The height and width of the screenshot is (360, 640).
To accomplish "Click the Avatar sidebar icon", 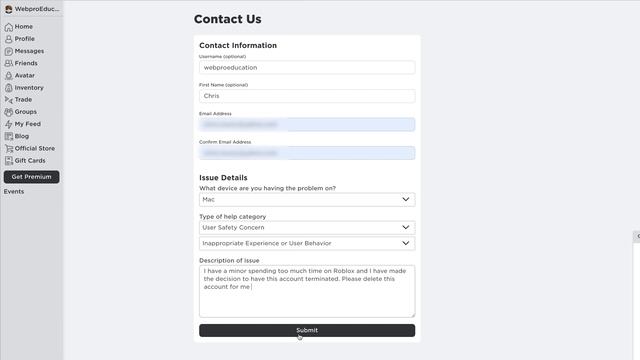I will click(x=9, y=76).
